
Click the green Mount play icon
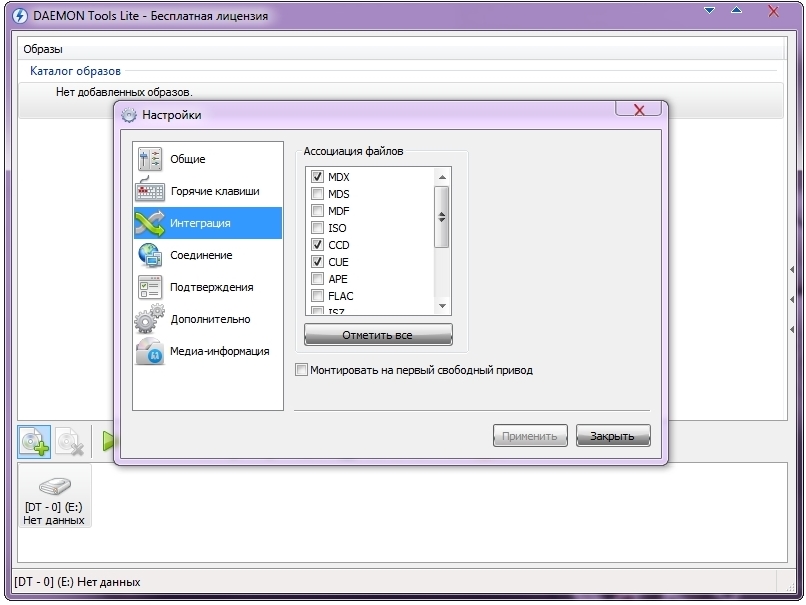(x=108, y=441)
